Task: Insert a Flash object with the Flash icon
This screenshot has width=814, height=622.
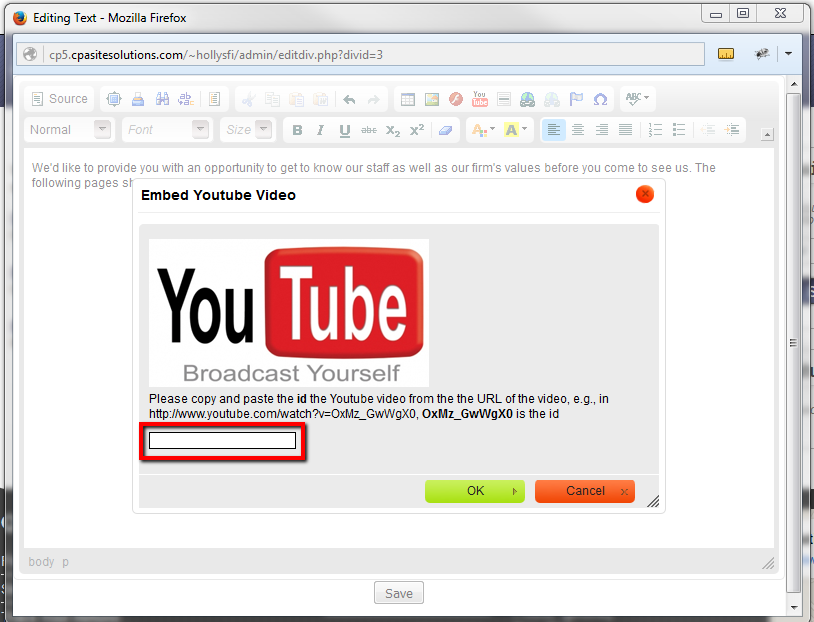Action: point(456,99)
